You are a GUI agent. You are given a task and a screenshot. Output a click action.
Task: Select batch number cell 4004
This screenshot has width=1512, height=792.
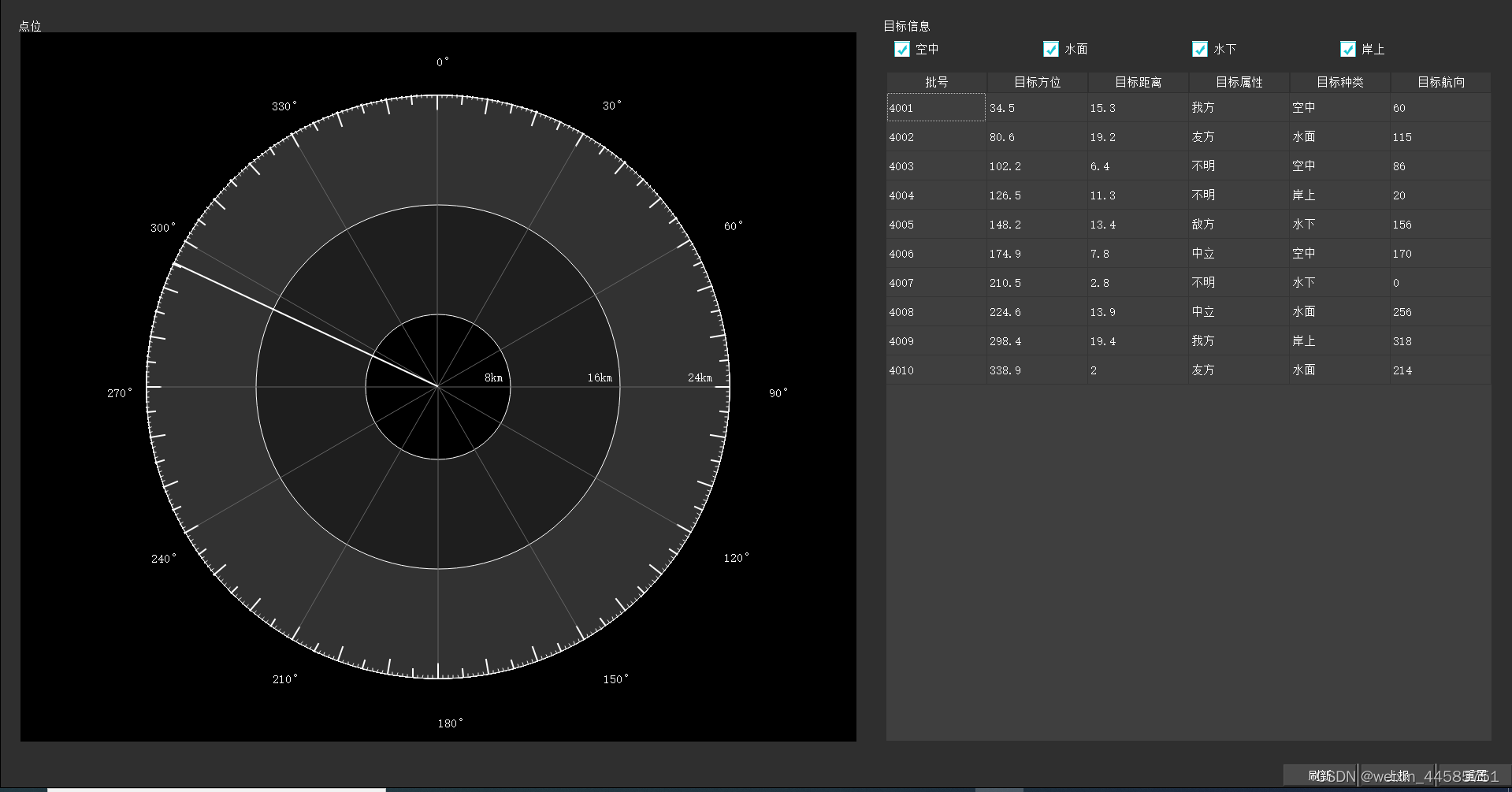[x=937, y=195]
